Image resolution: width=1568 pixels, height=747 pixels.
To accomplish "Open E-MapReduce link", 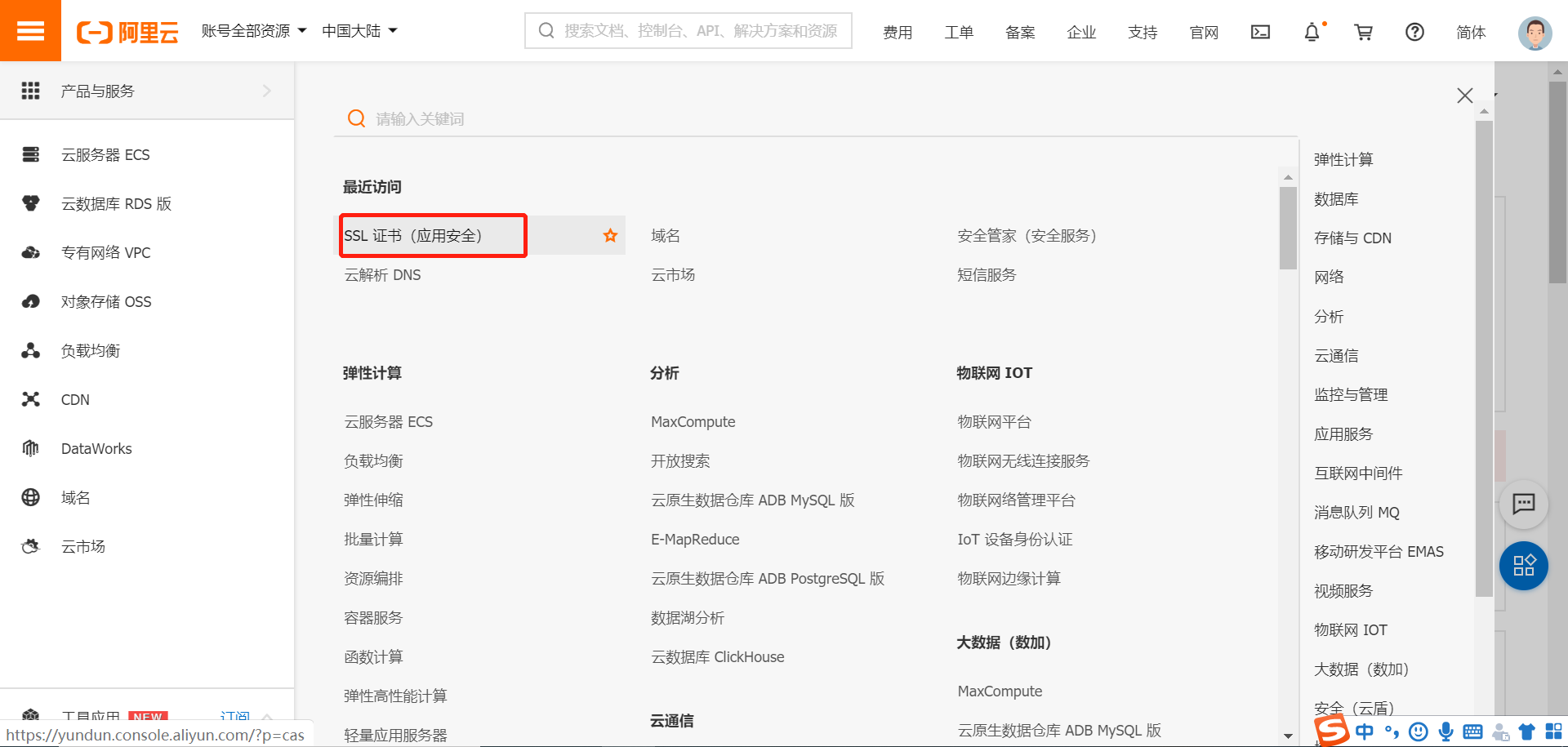I will [x=695, y=540].
